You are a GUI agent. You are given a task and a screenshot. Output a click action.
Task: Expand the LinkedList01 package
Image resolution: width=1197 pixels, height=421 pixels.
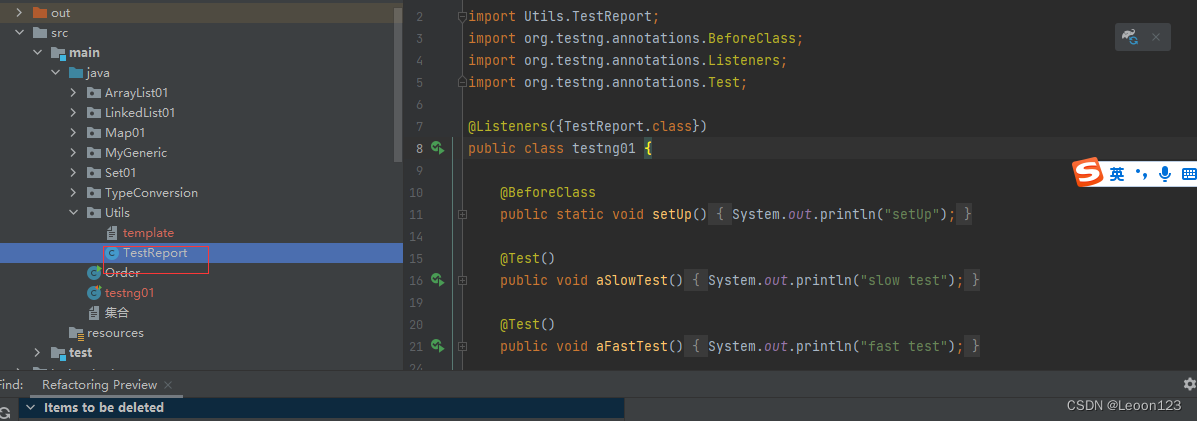pos(73,112)
